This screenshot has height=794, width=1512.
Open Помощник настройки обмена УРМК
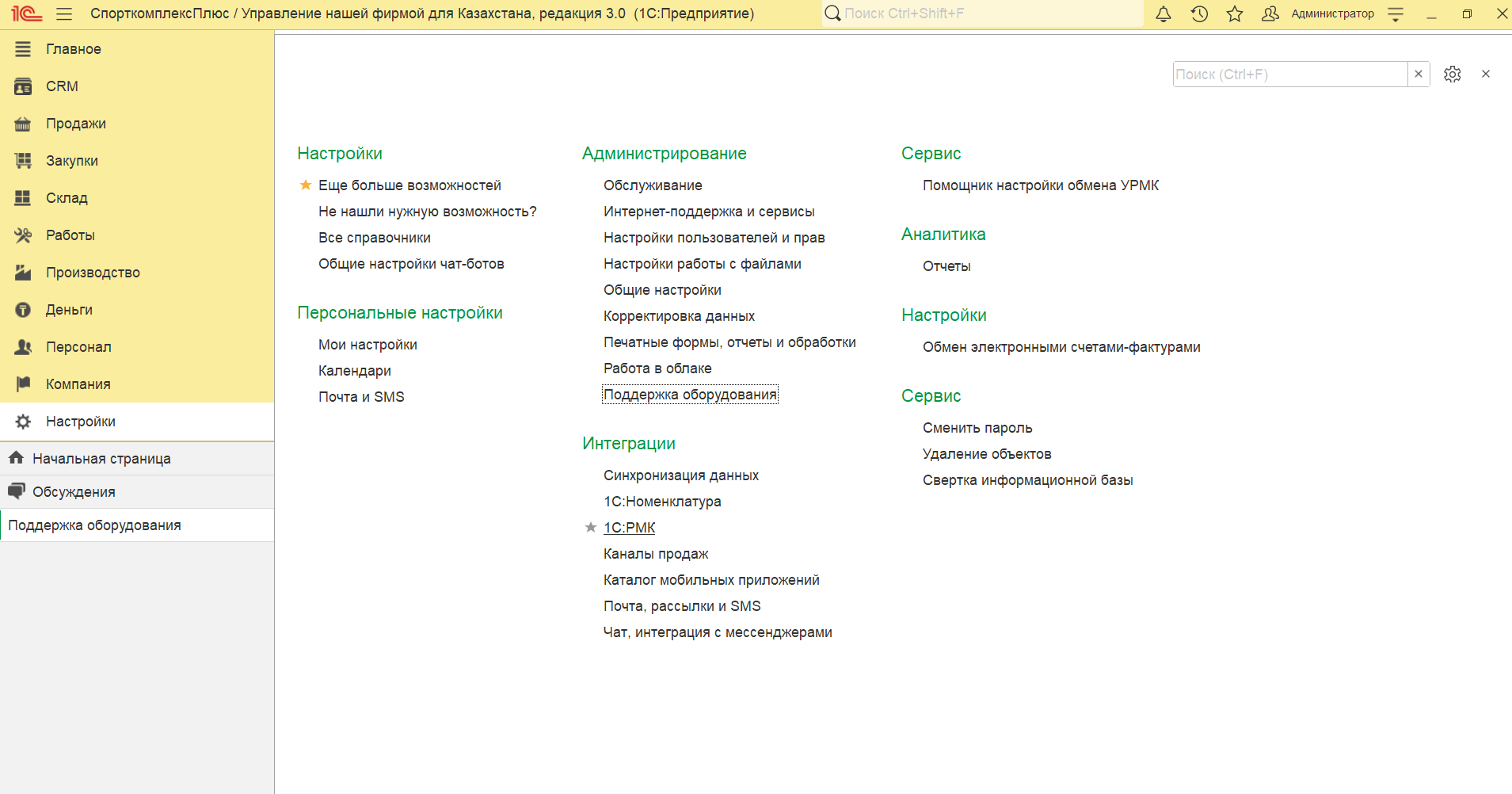(x=1041, y=185)
